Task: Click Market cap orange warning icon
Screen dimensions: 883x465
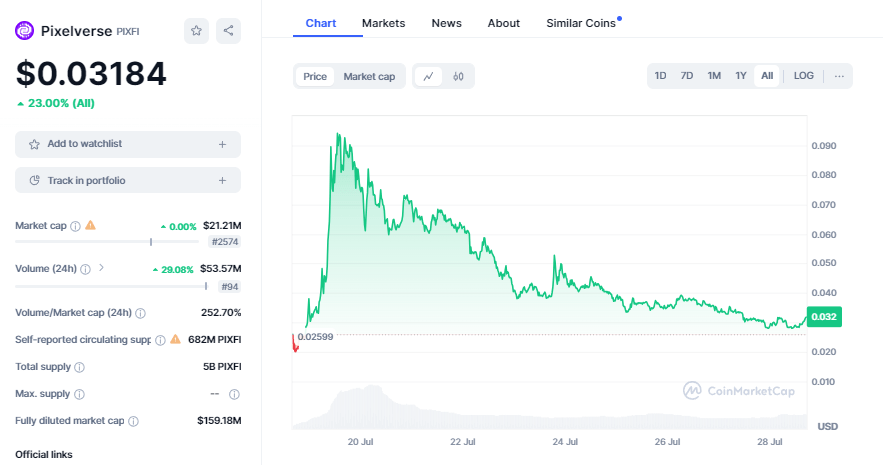Action: (x=91, y=226)
